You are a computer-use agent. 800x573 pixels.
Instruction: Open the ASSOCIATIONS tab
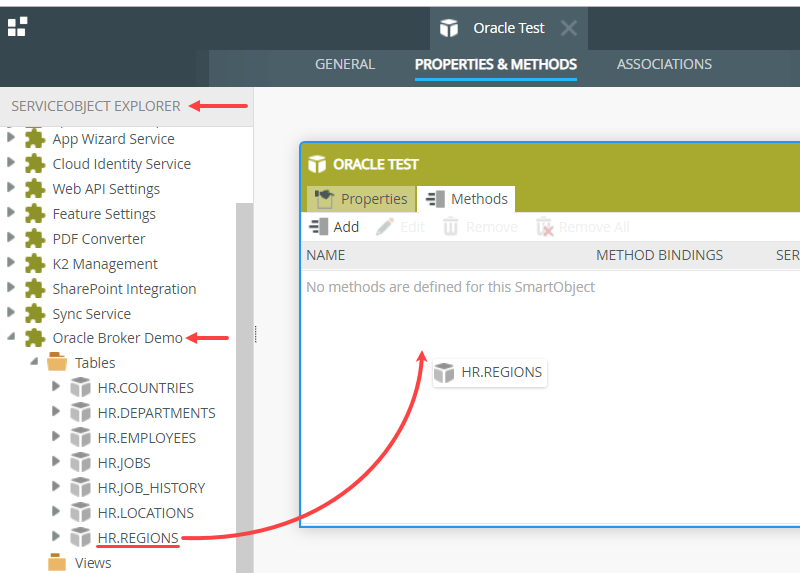pos(664,64)
